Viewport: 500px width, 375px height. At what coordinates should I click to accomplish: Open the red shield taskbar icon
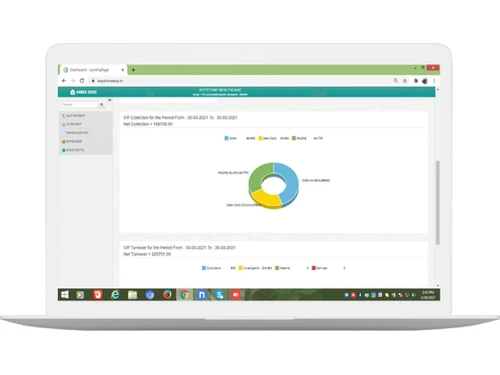98,295
